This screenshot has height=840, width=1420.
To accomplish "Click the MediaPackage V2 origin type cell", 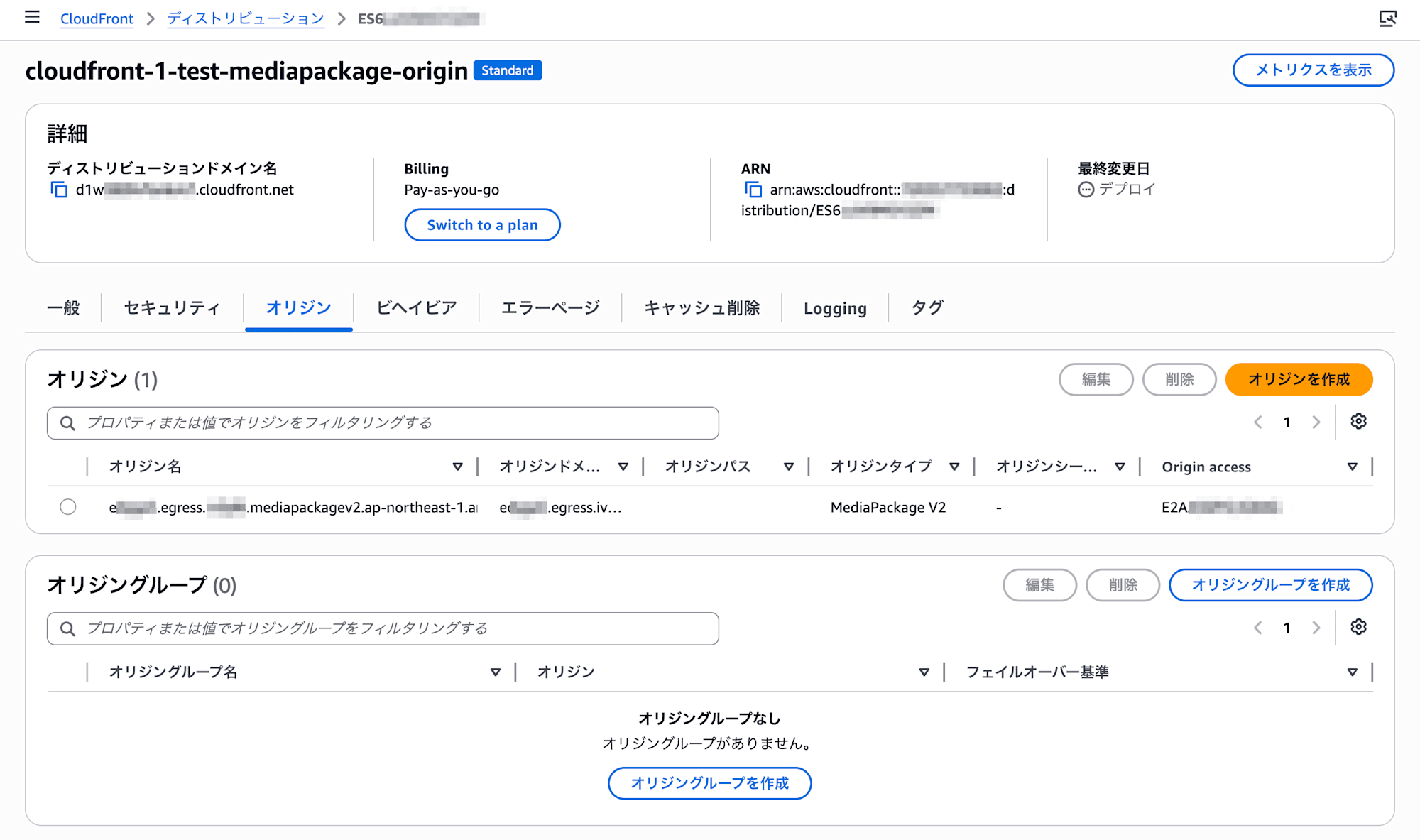I will (x=888, y=508).
